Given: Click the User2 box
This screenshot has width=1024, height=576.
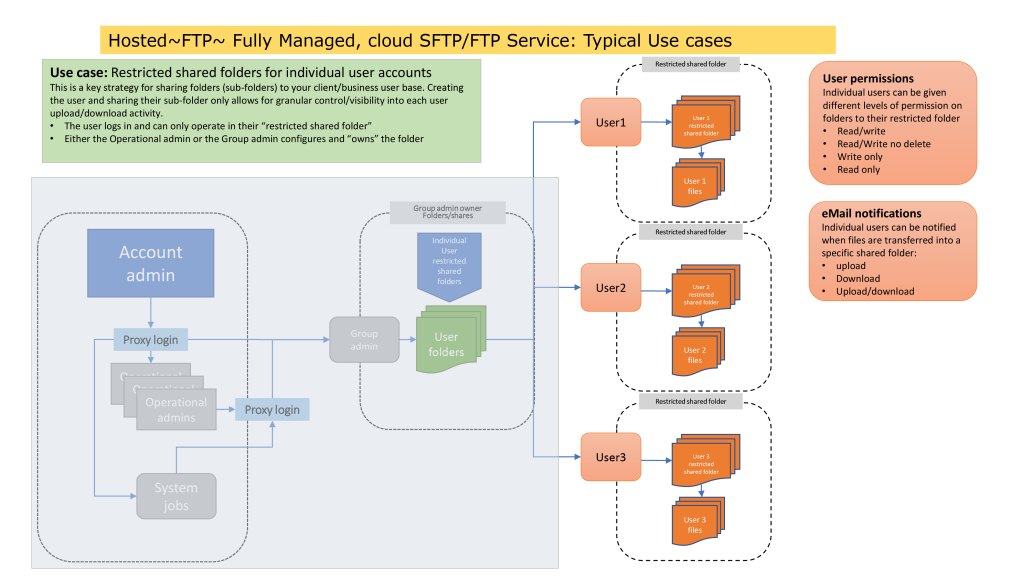Looking at the screenshot, I should click(x=611, y=287).
